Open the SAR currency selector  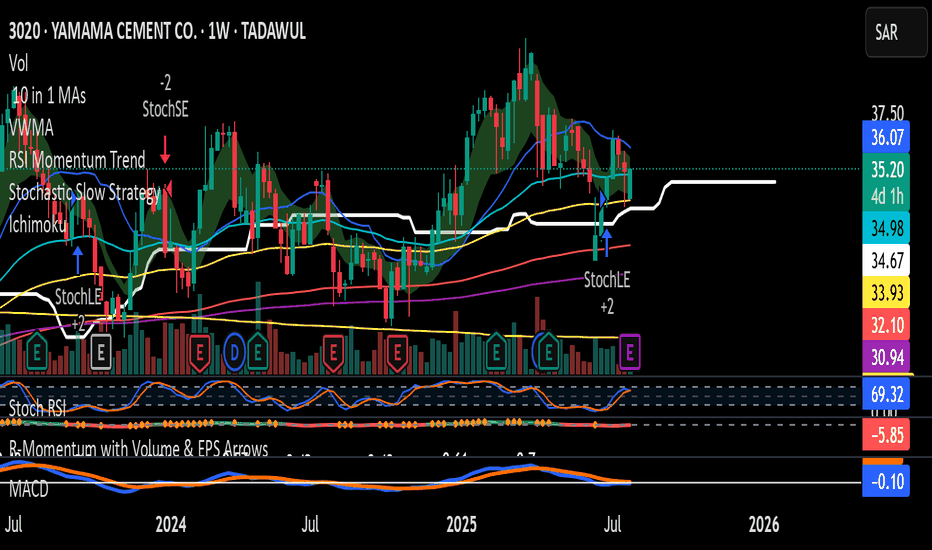click(x=896, y=32)
